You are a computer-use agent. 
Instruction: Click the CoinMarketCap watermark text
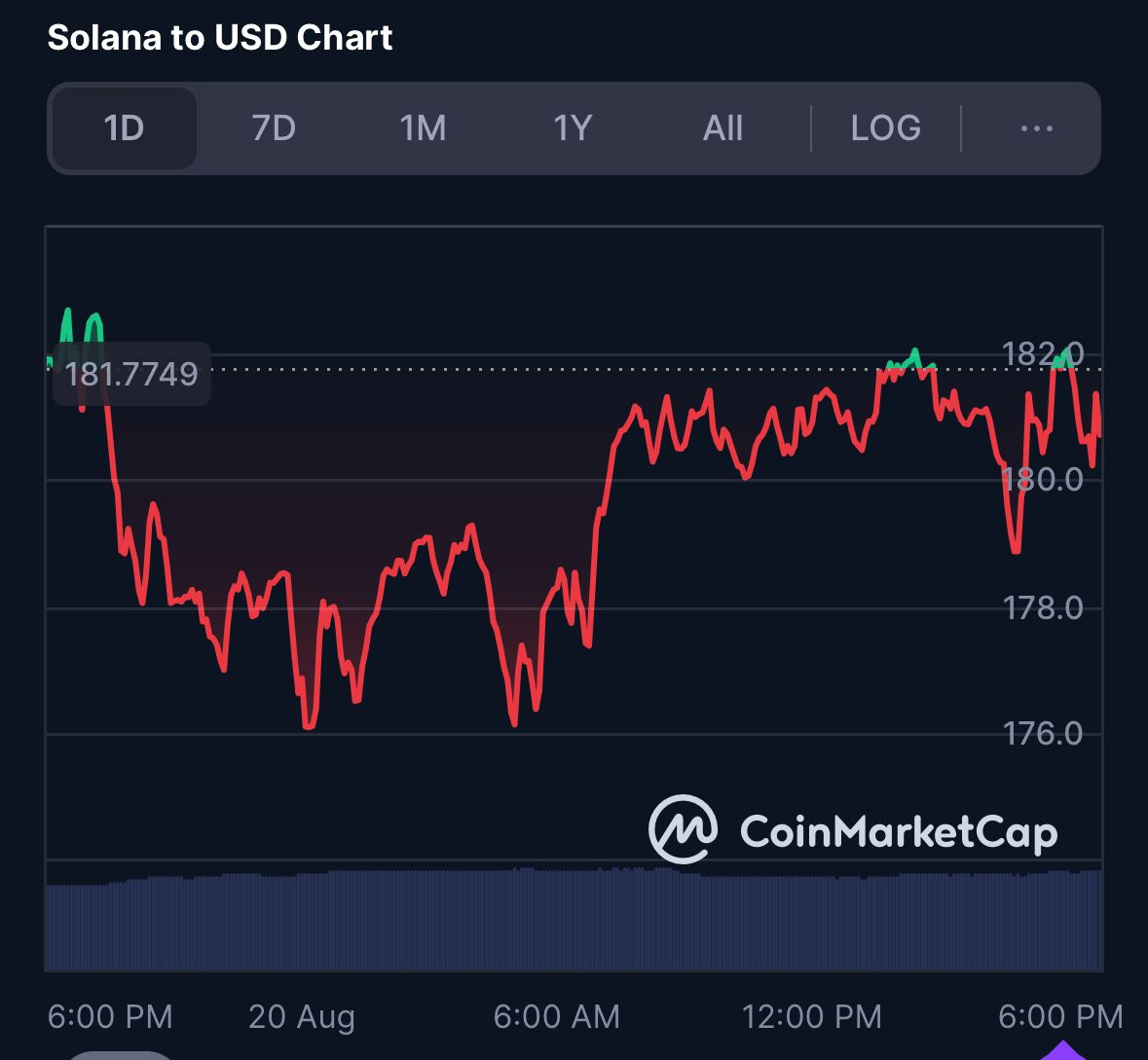(899, 832)
